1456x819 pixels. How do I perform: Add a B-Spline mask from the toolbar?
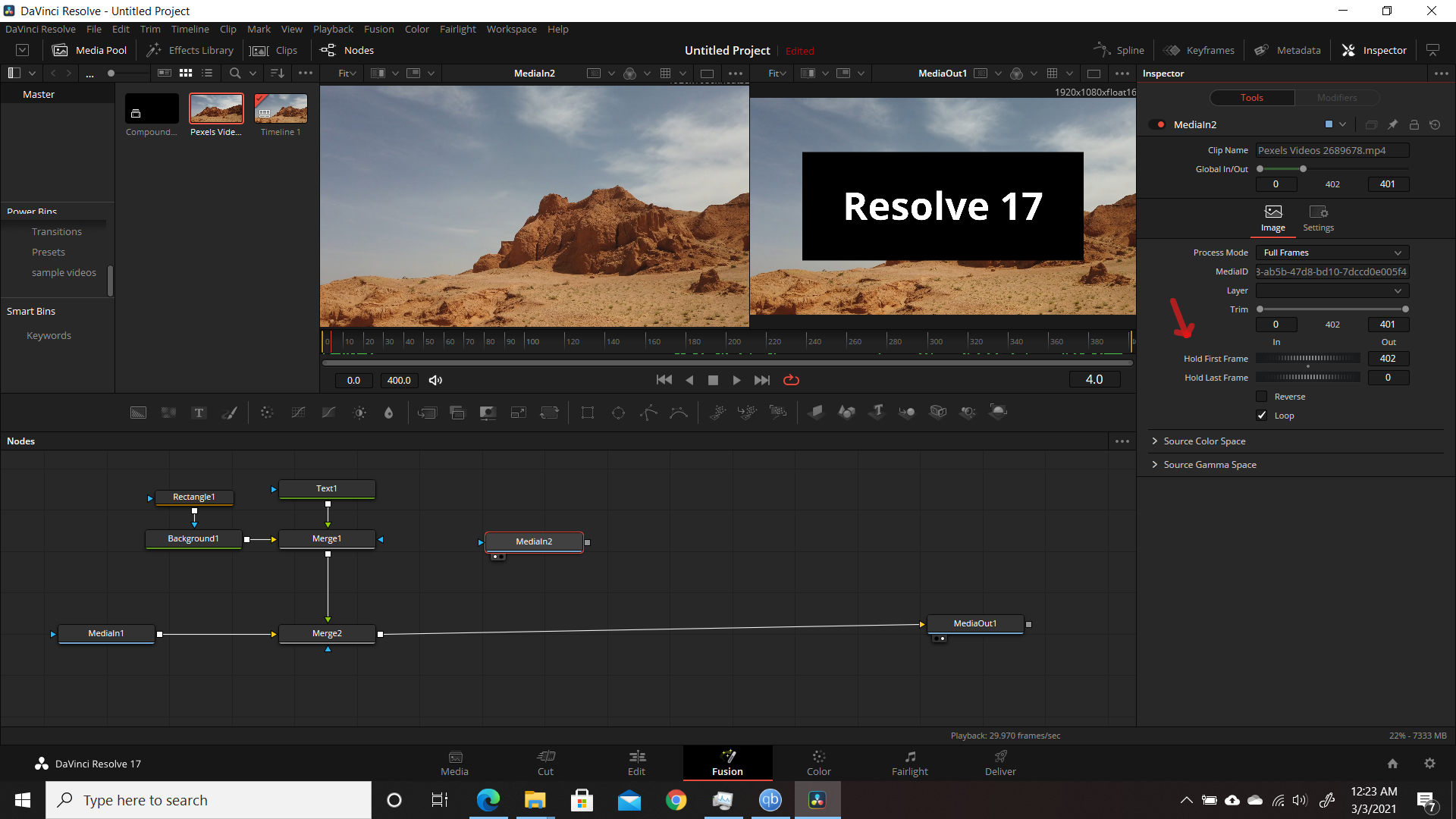point(679,413)
